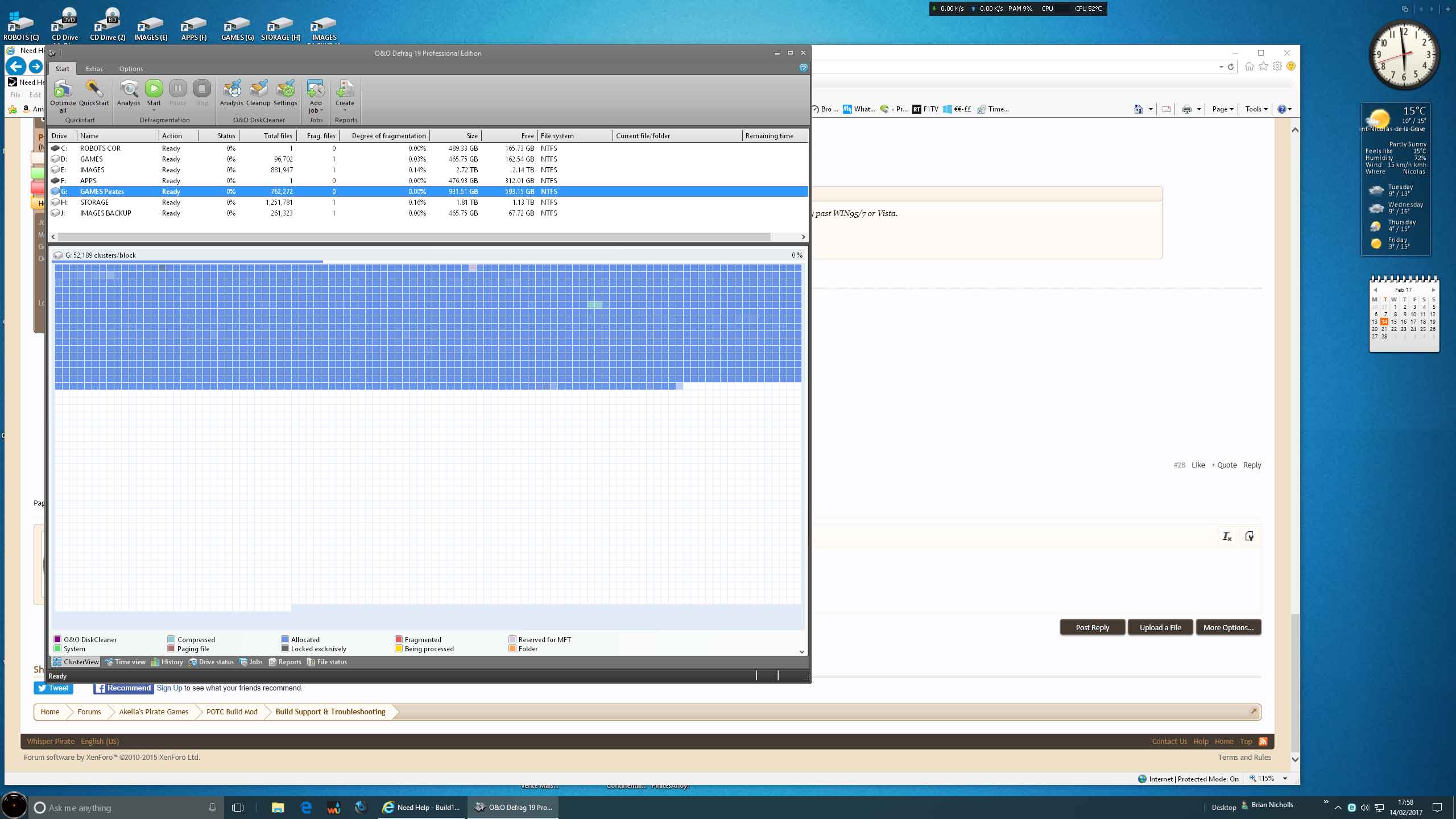Expand the IE address bar dropdown arrow
Image resolution: width=1456 pixels, height=819 pixels.
(x=1221, y=67)
